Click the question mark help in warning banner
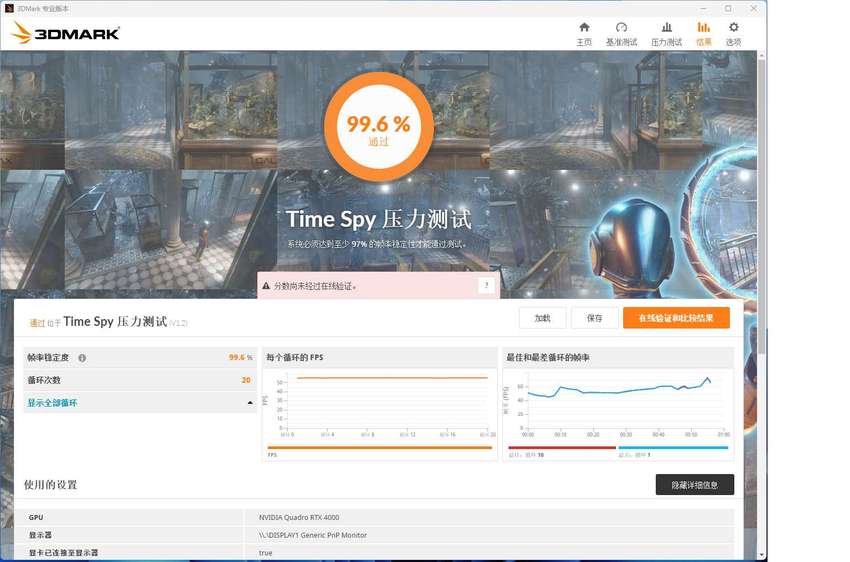This screenshot has width=850, height=562. [486, 285]
